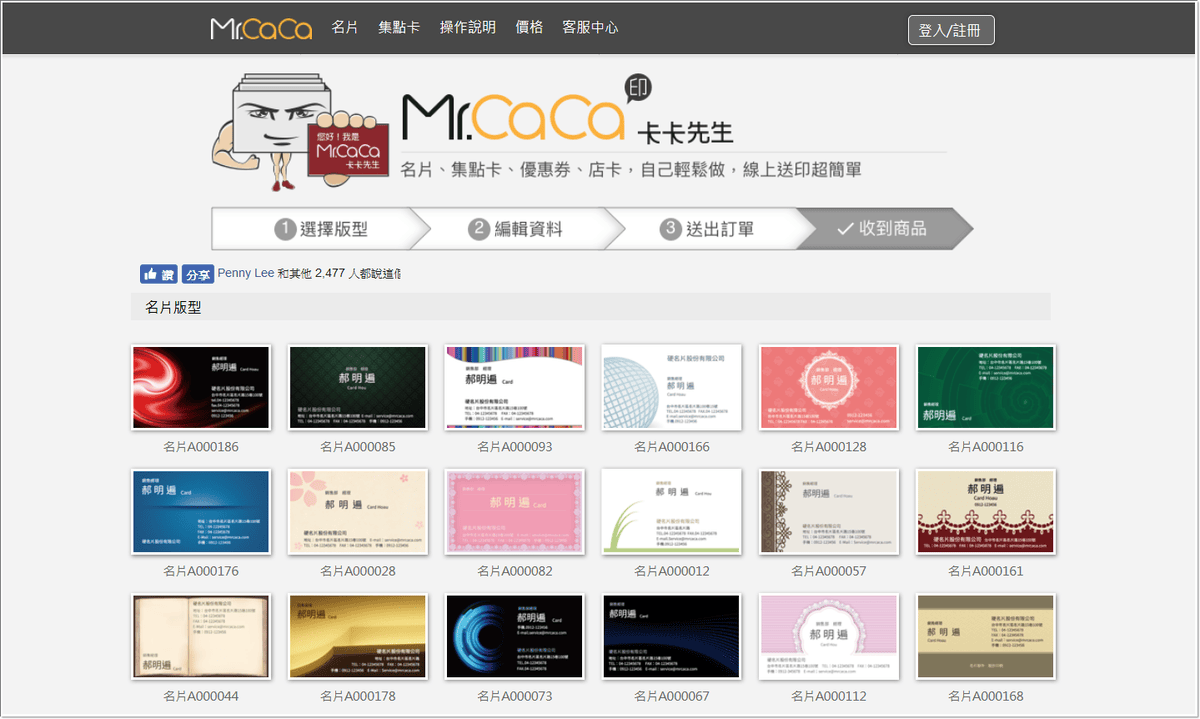Click the label 名片A000178
1200x719 pixels.
358,697
